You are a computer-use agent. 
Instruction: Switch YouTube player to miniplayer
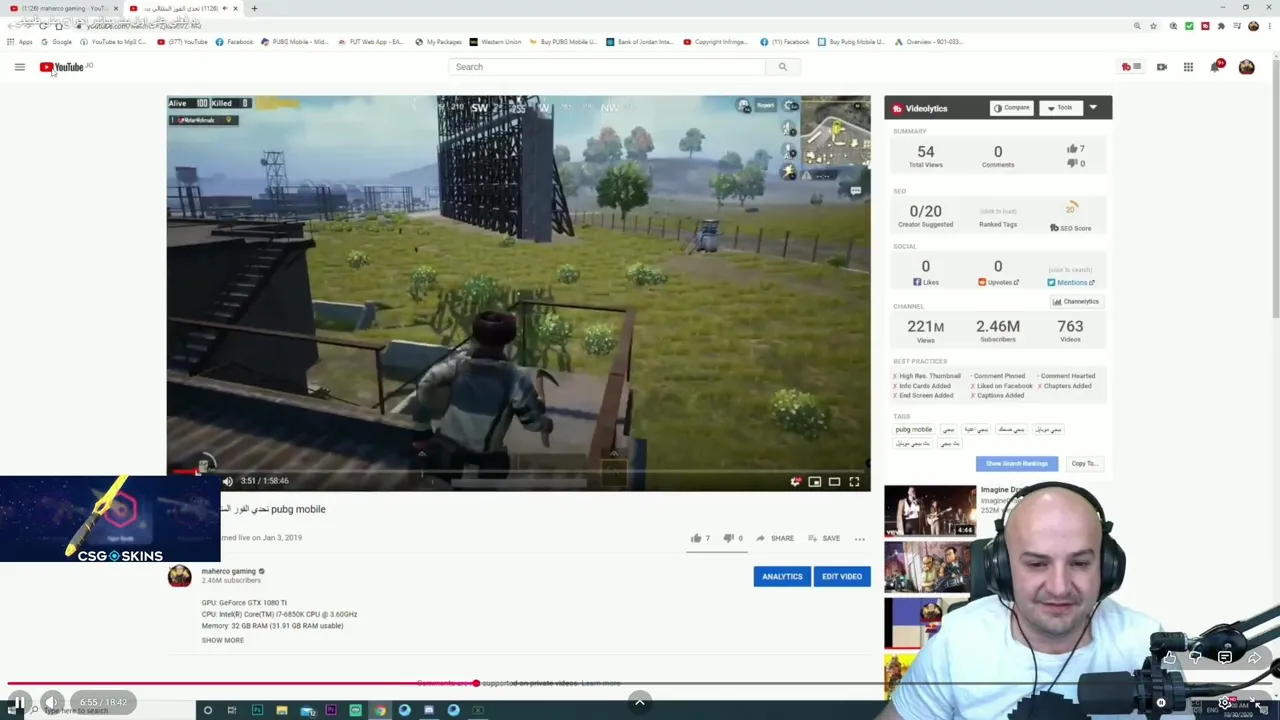pos(815,481)
